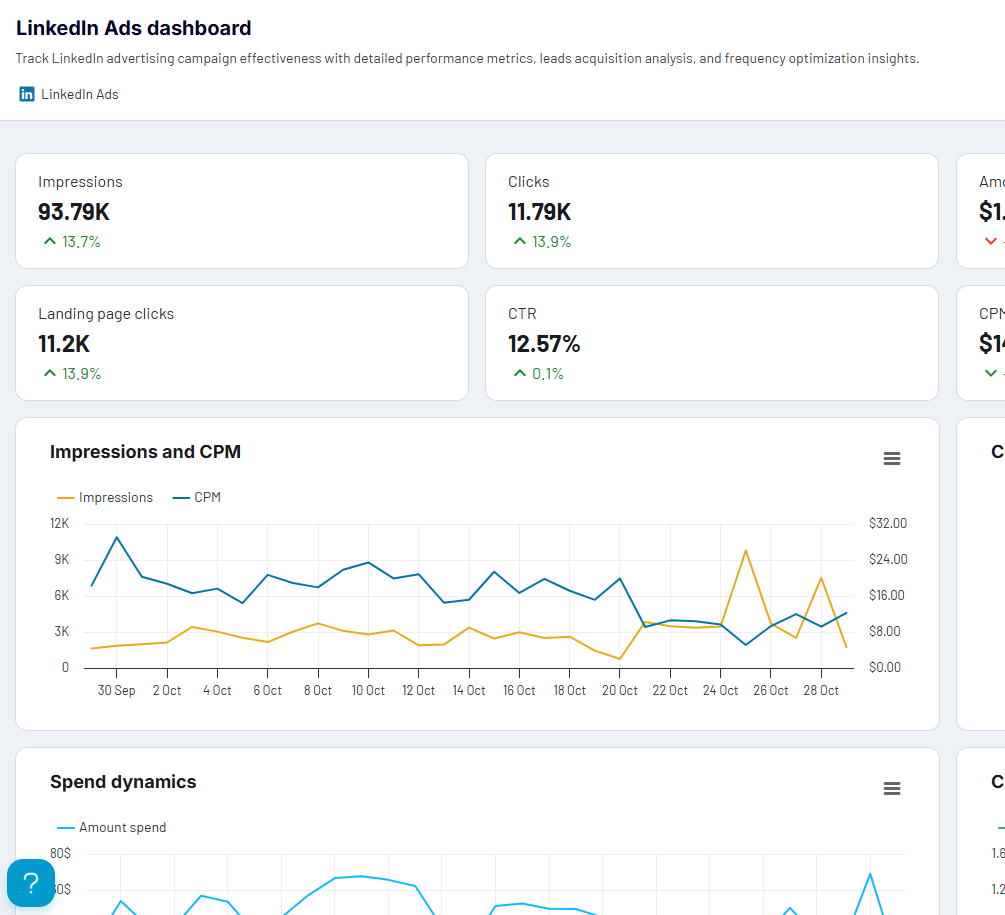Open Spend dynamics chart hamburger menu

click(892, 788)
